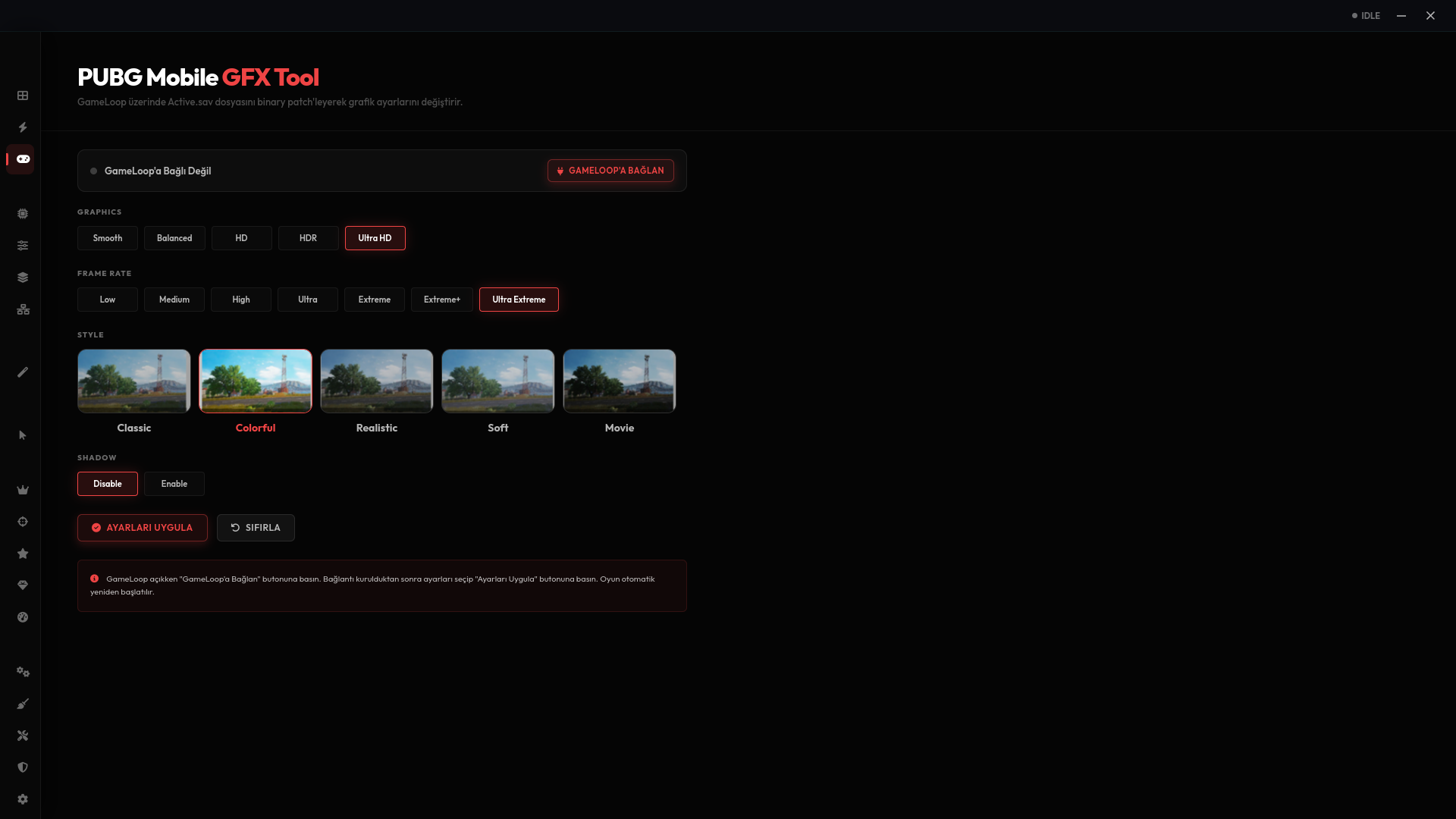The image size is (1456, 819).
Task: Set frame rate to High
Action: point(241,300)
